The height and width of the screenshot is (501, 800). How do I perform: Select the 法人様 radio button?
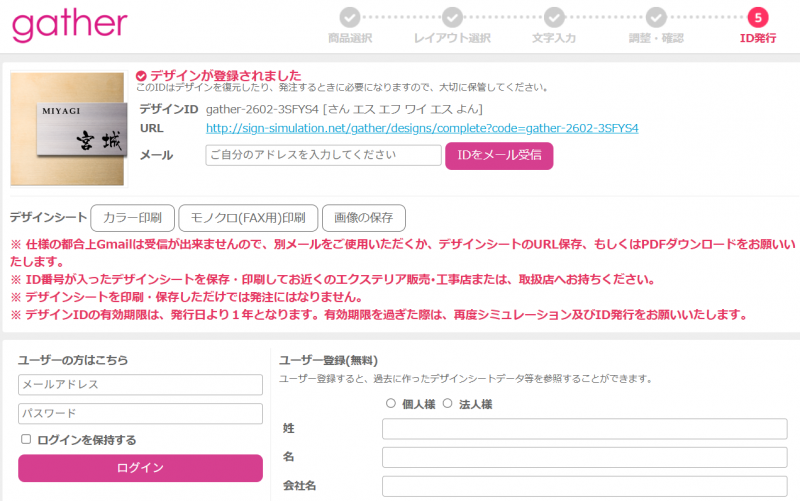pos(447,404)
